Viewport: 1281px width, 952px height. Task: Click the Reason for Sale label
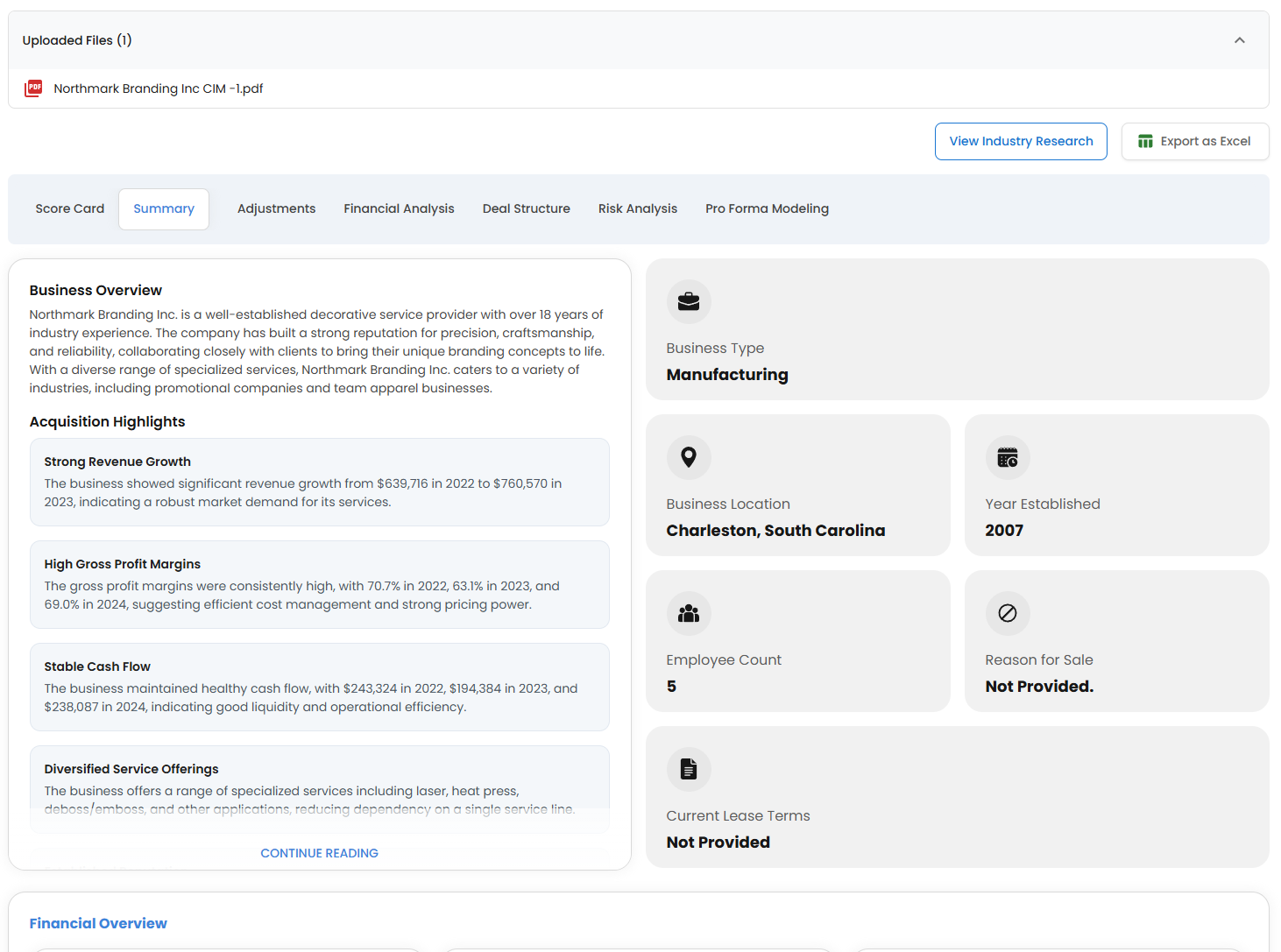[1039, 659]
